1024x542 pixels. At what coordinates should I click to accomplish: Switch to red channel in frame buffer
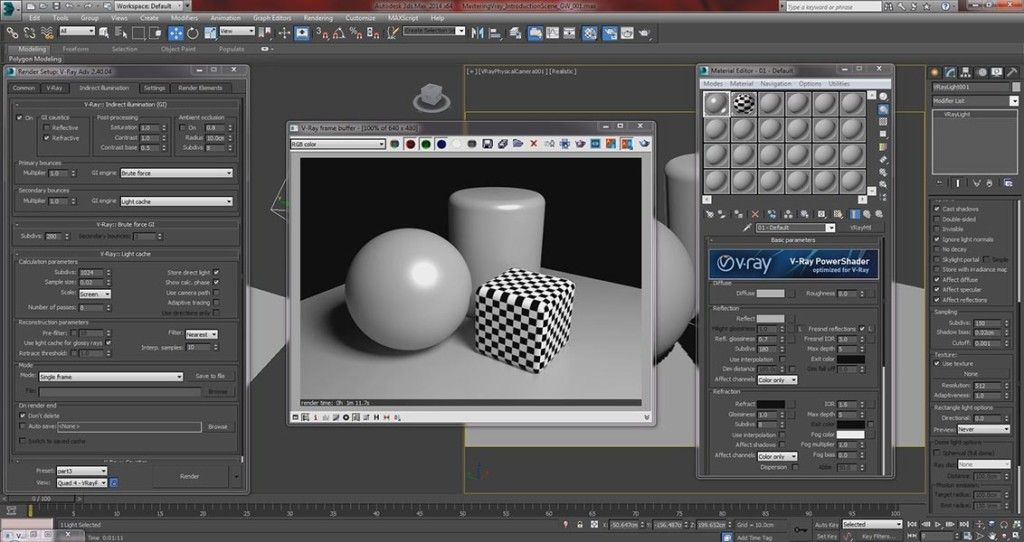410,144
